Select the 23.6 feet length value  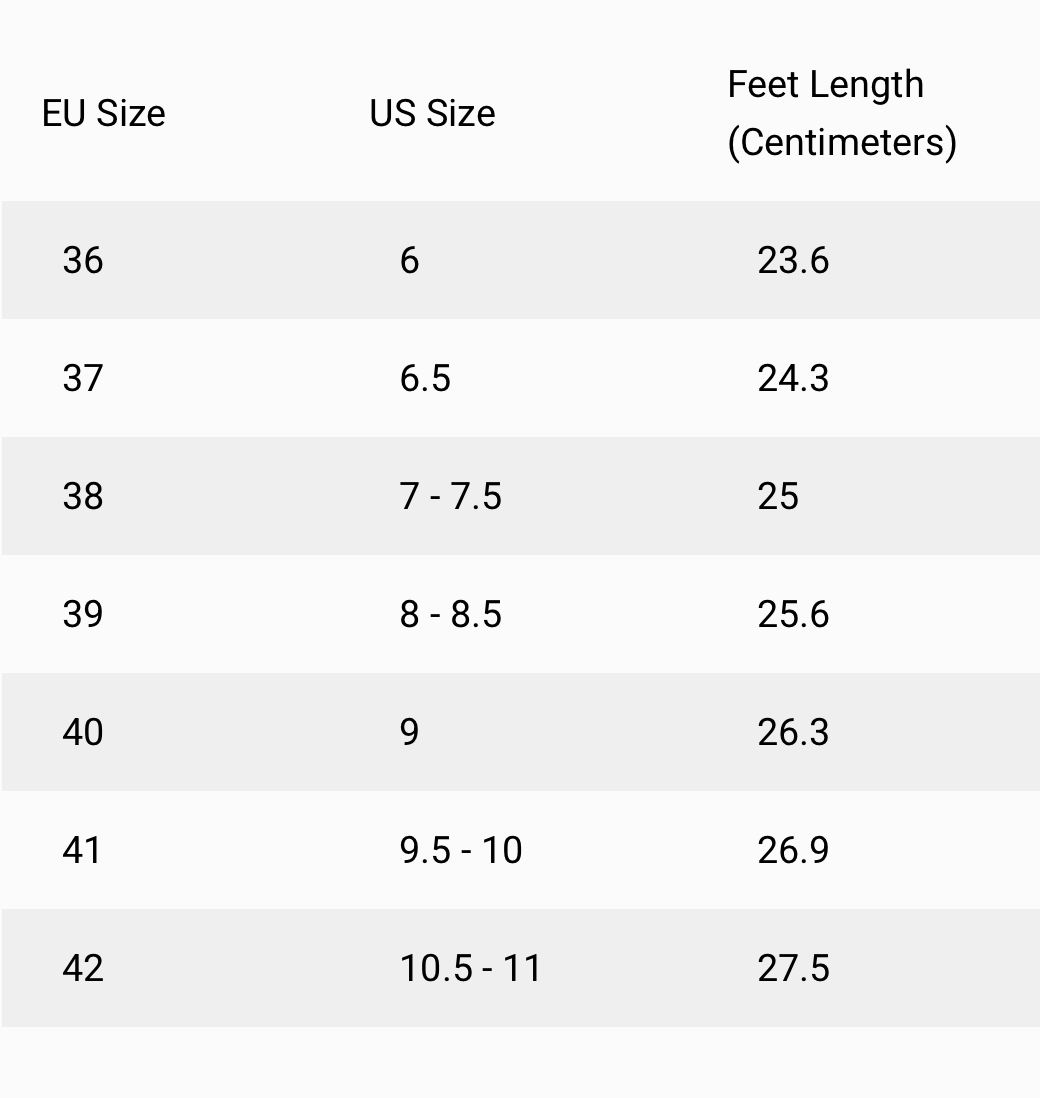click(793, 260)
